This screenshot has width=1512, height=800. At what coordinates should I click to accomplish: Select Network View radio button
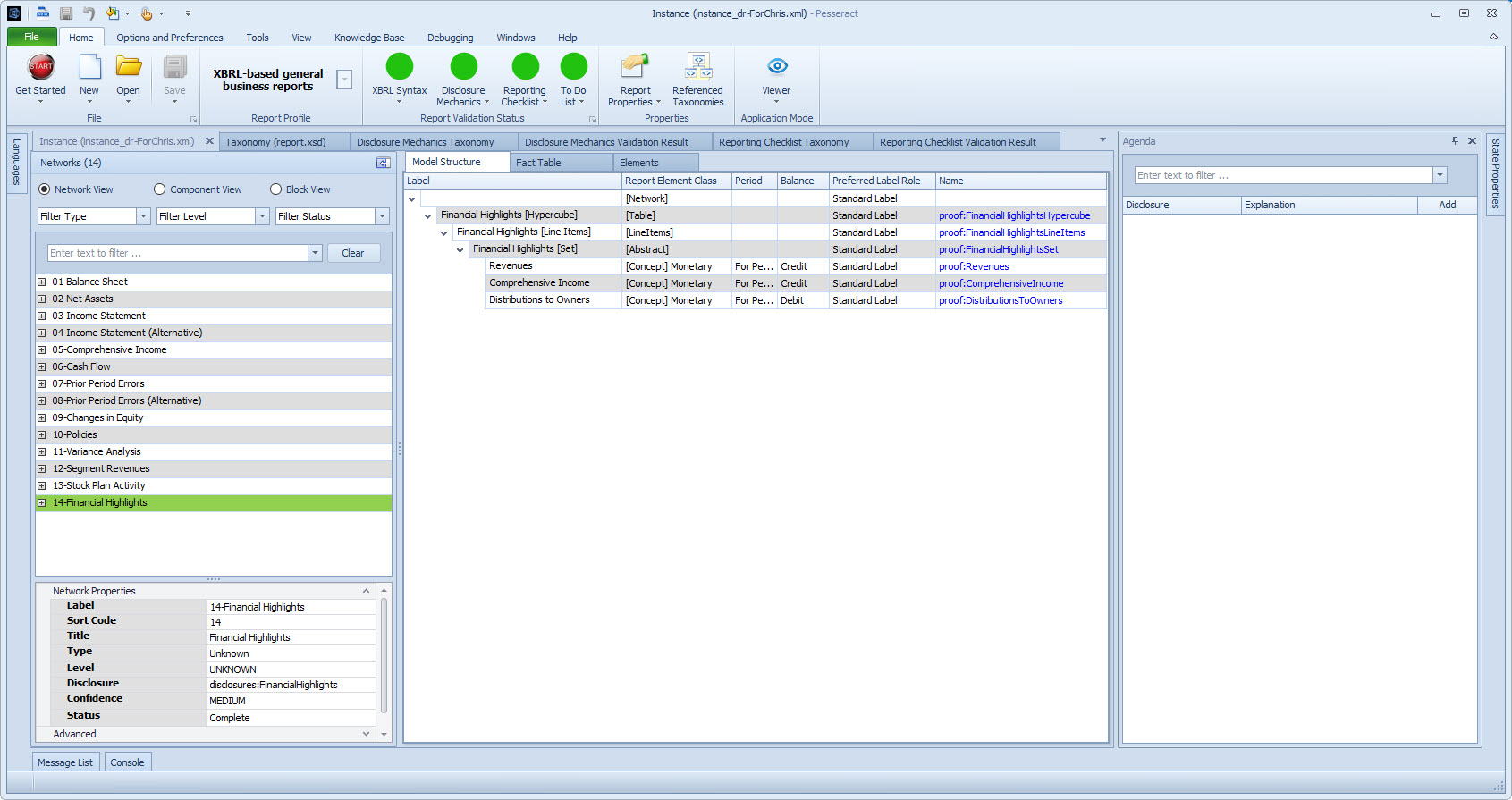tap(44, 189)
